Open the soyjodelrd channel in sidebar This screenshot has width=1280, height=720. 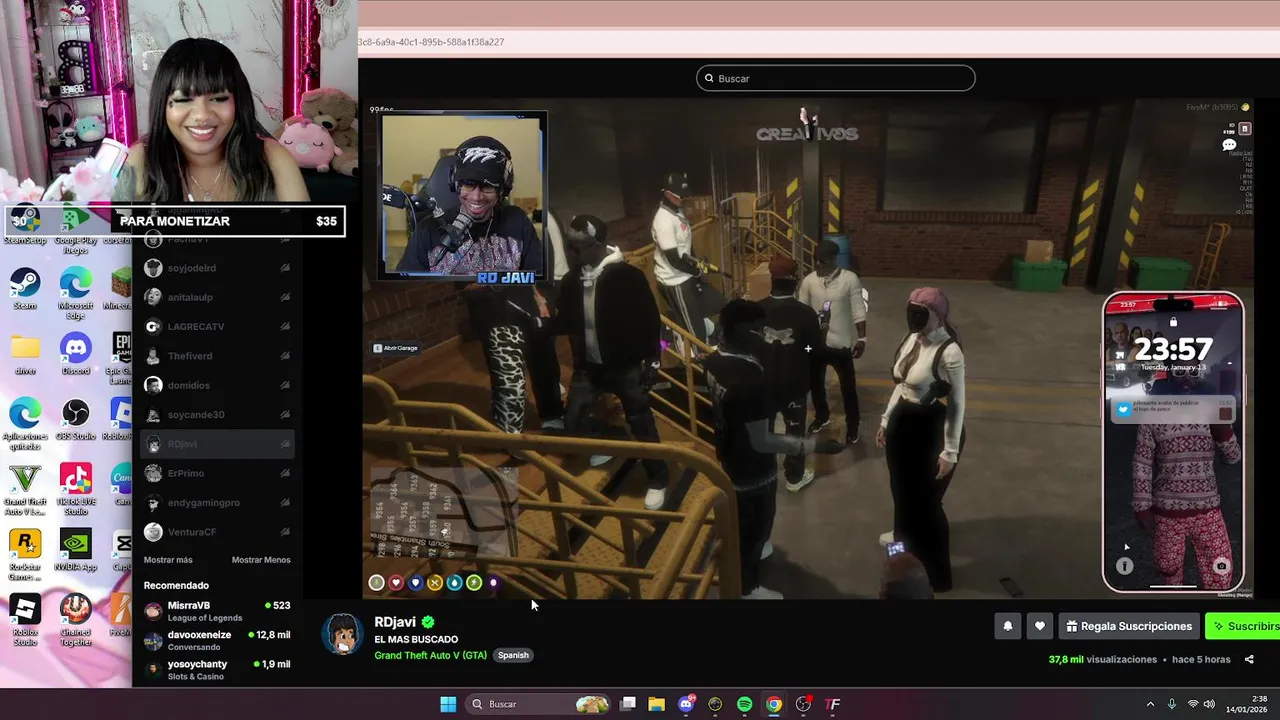218,268
